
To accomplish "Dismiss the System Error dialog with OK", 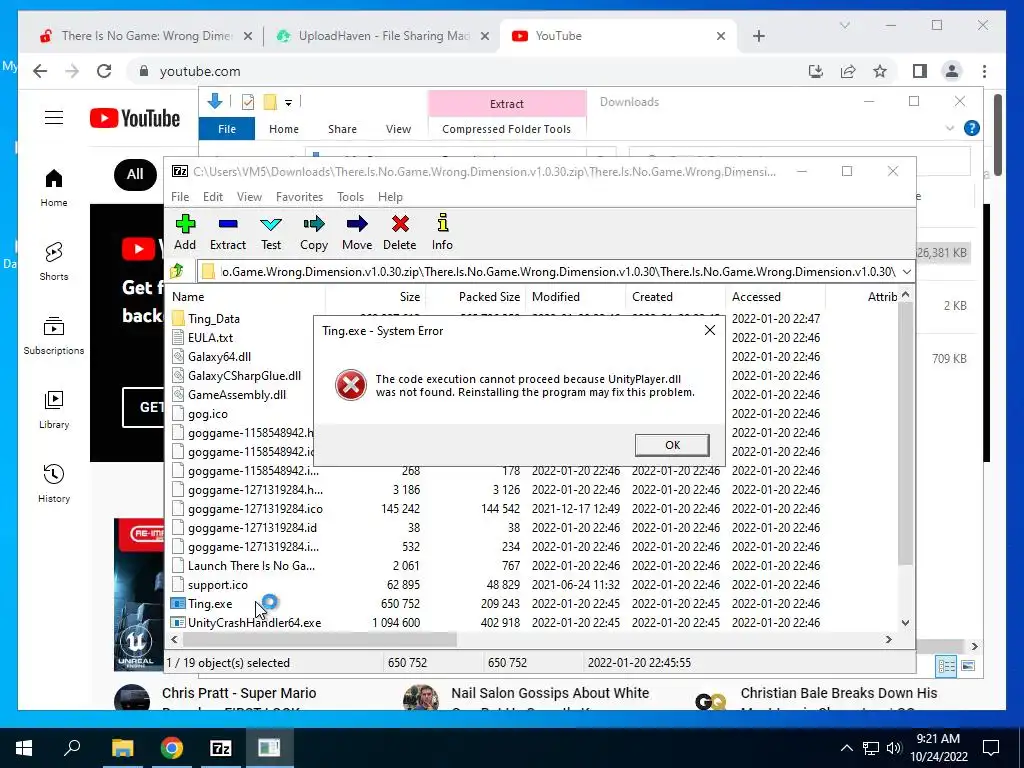I will click(x=672, y=445).
